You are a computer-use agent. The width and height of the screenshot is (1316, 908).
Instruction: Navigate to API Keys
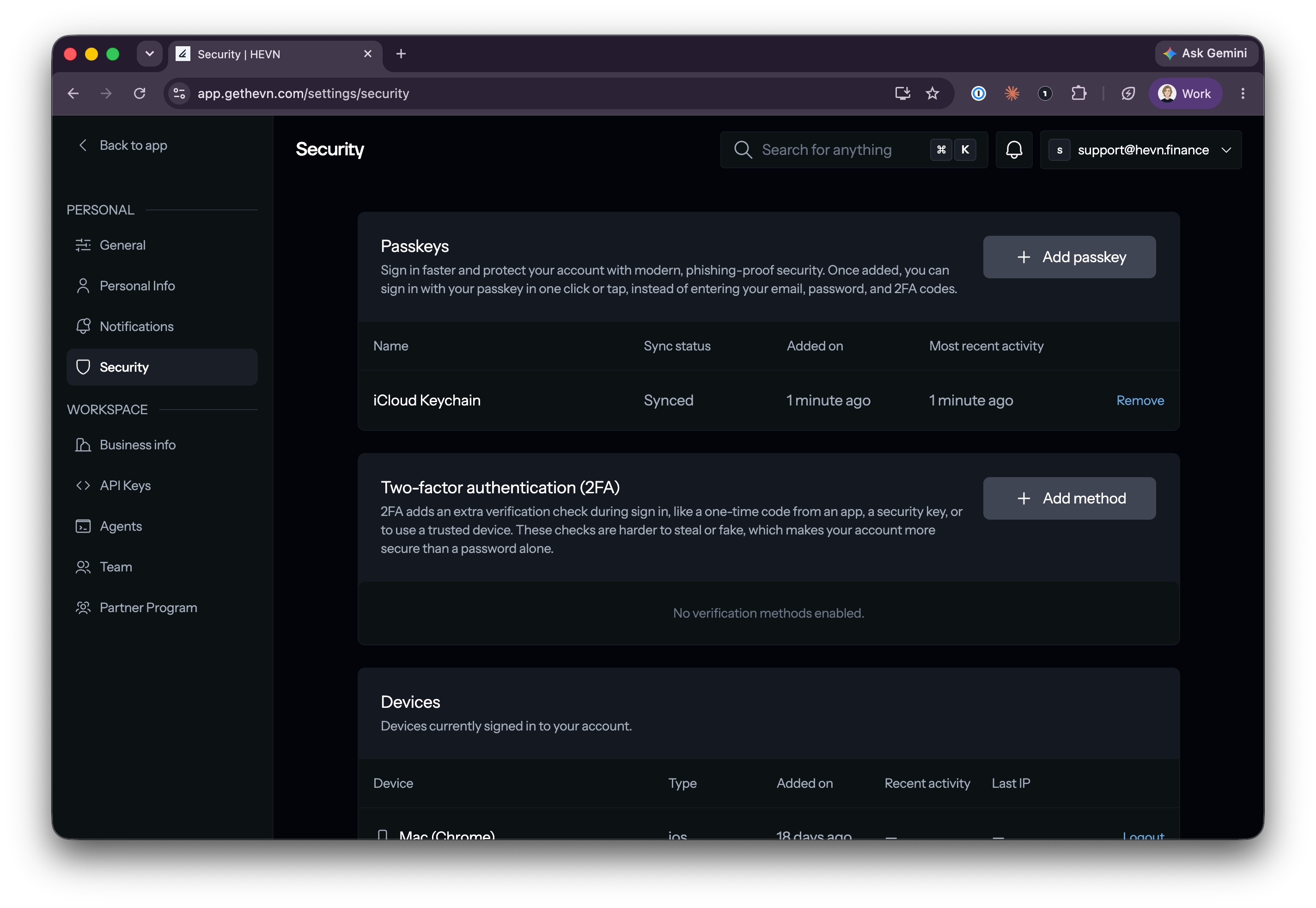(162, 485)
